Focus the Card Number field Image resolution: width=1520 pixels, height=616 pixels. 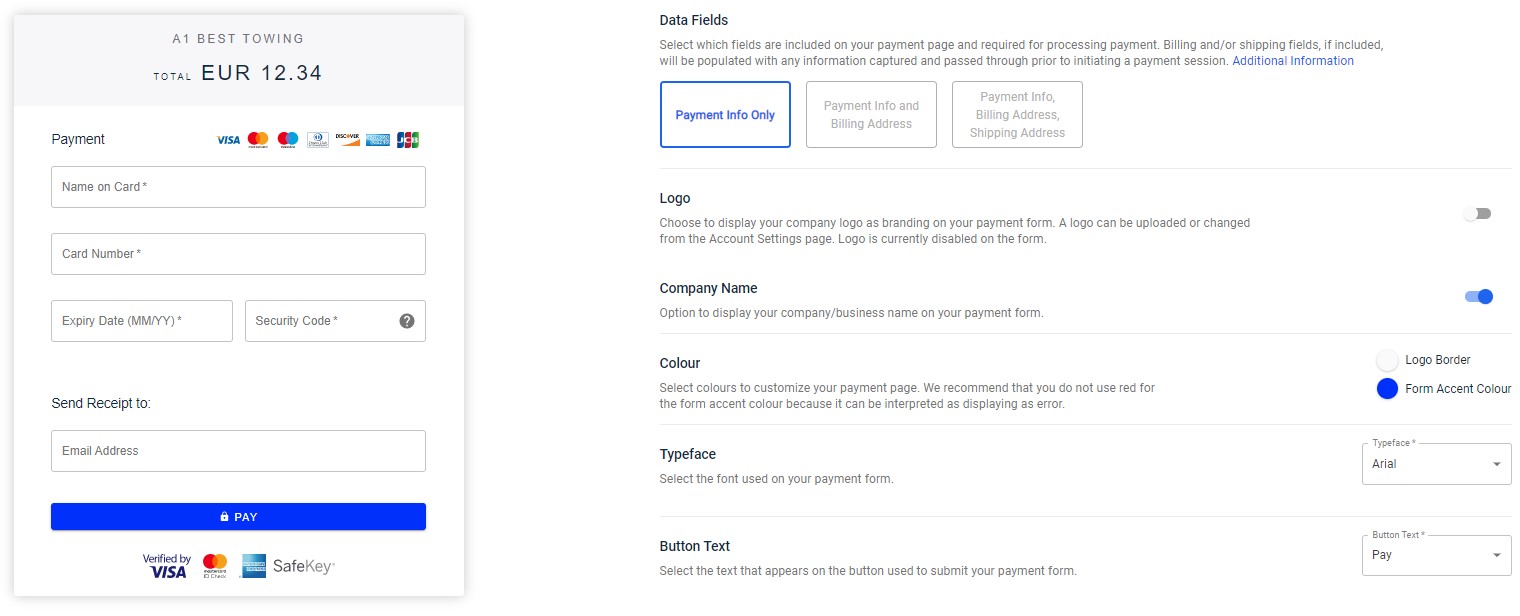pos(238,254)
